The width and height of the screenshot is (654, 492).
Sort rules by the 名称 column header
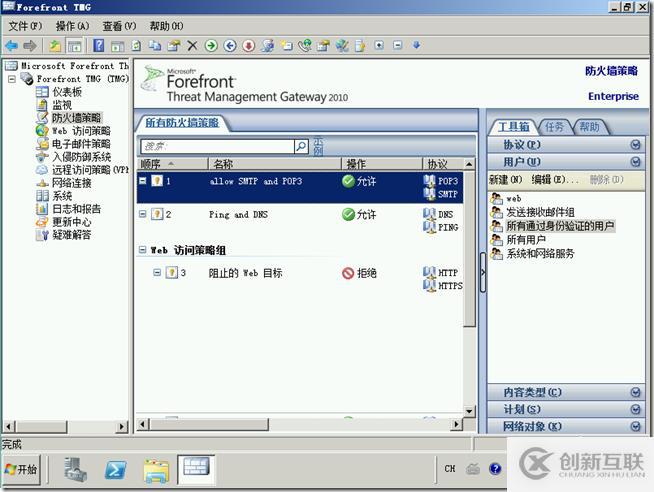274,164
